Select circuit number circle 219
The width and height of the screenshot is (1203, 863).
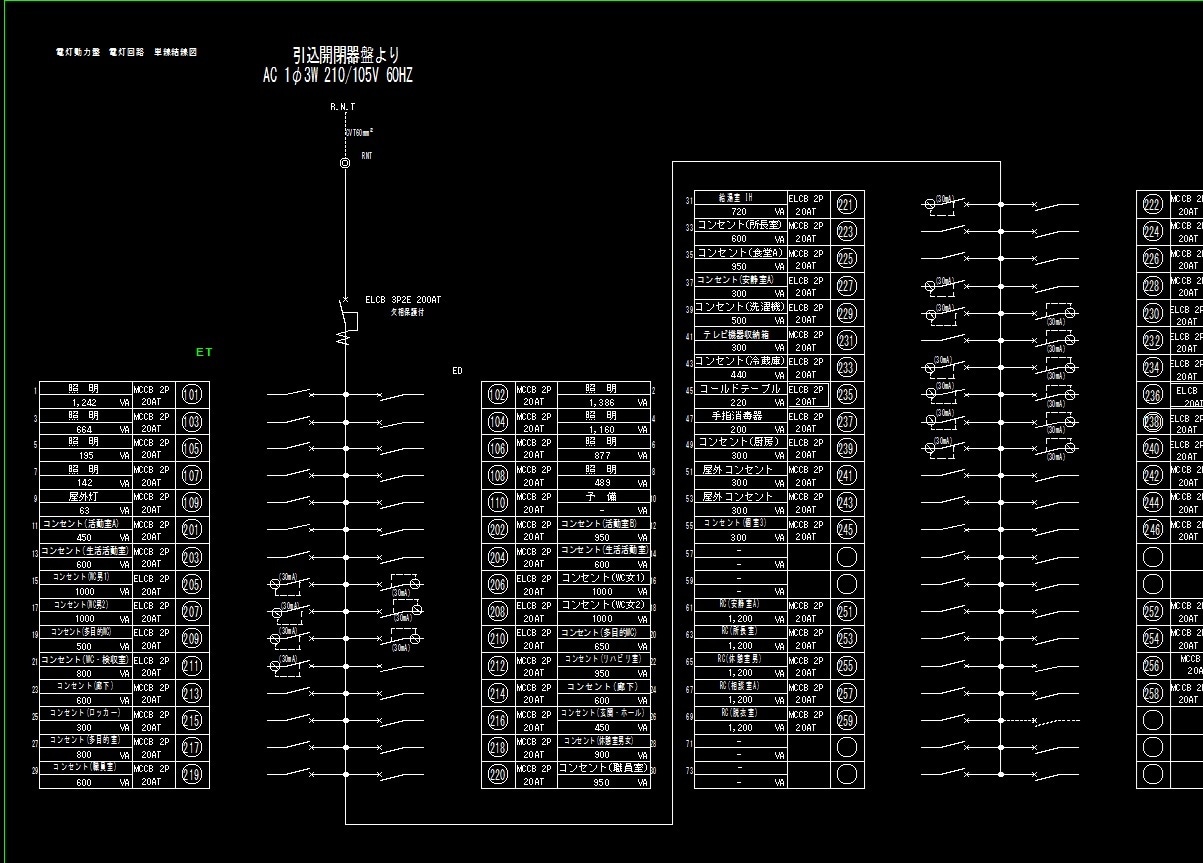pos(192,775)
